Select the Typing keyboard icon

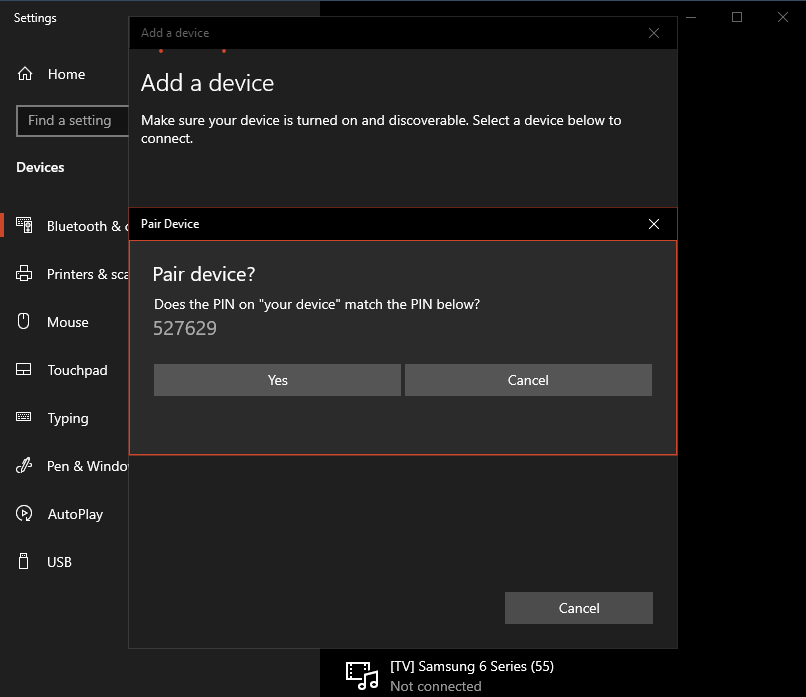tap(23, 417)
